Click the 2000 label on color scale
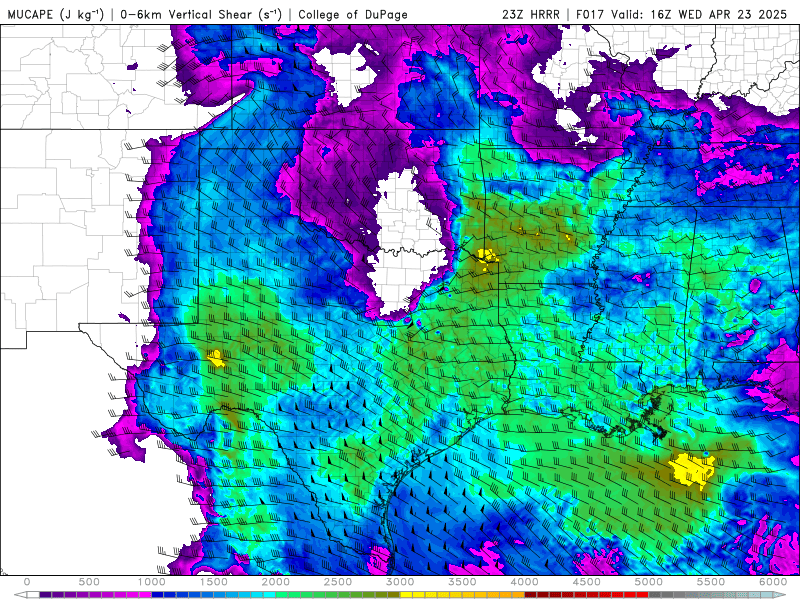Screen dimensions: 800x600 276,582
